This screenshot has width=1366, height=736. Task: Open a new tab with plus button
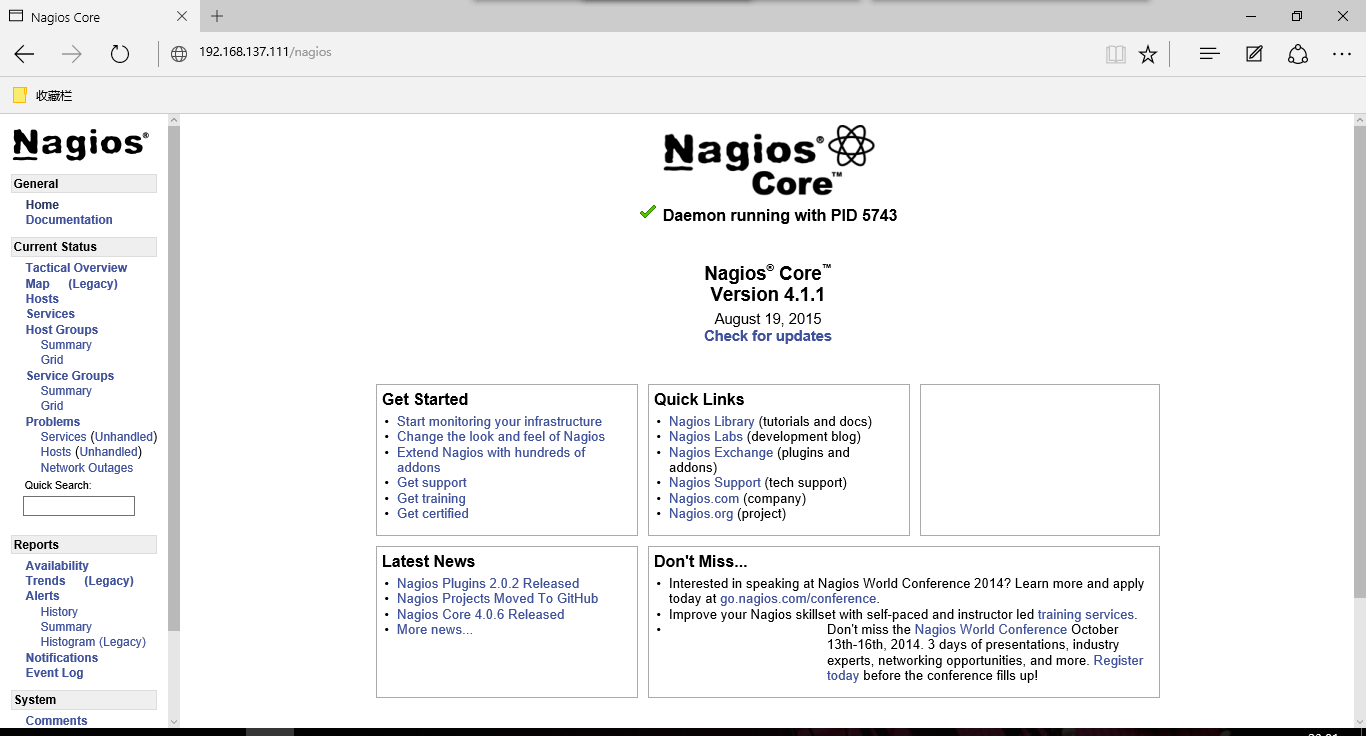[x=217, y=16]
